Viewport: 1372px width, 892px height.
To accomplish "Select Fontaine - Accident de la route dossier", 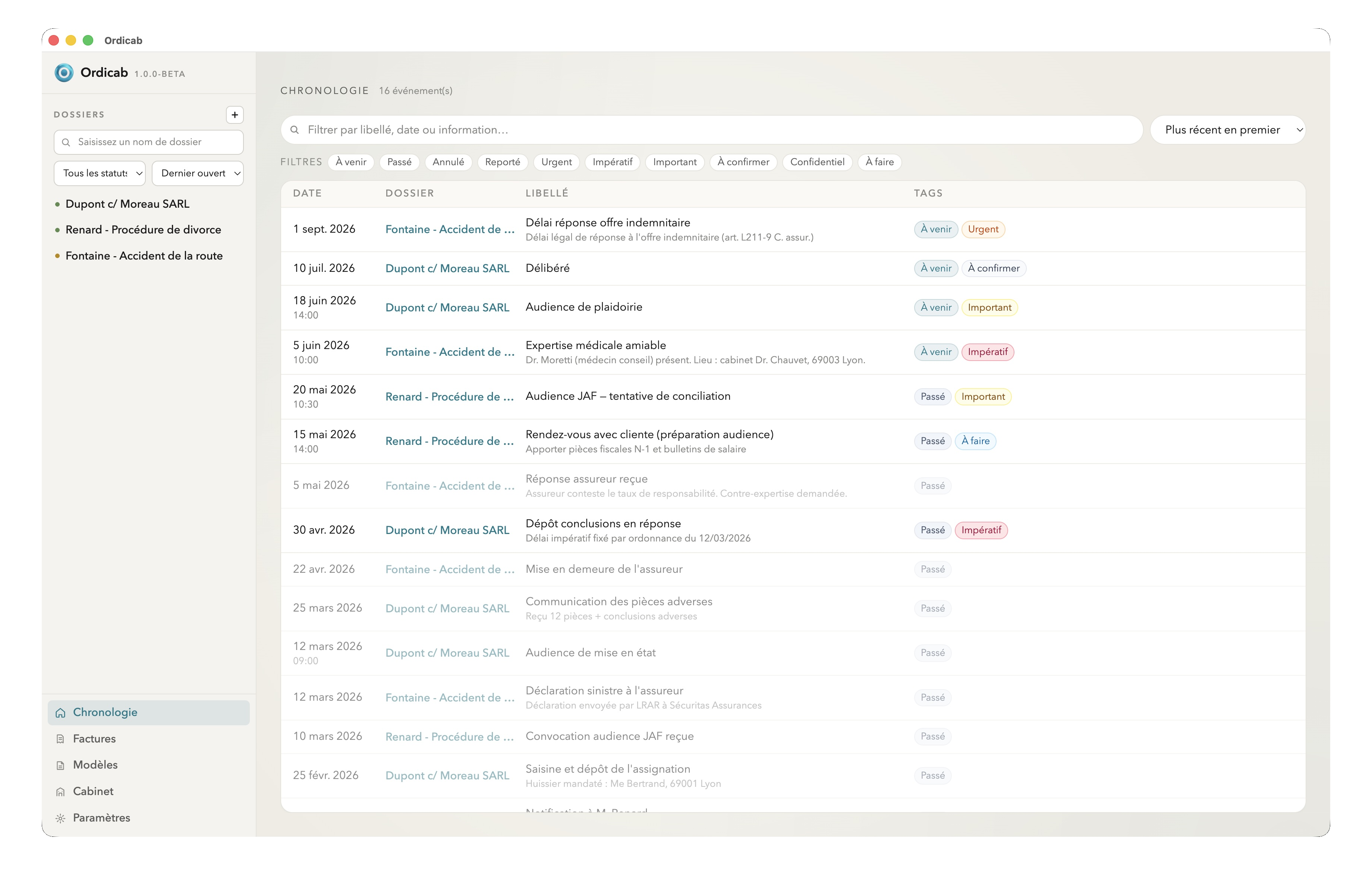I will tap(144, 256).
